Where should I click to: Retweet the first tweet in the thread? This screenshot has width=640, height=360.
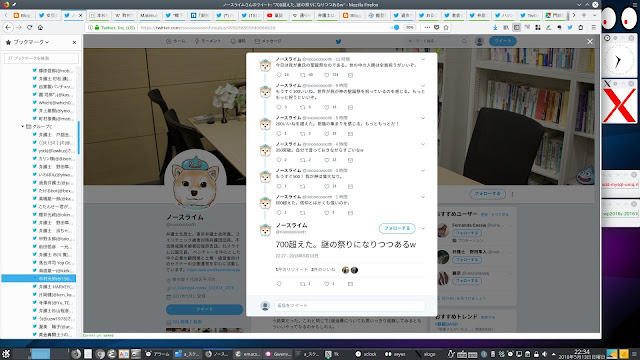tap(303, 75)
